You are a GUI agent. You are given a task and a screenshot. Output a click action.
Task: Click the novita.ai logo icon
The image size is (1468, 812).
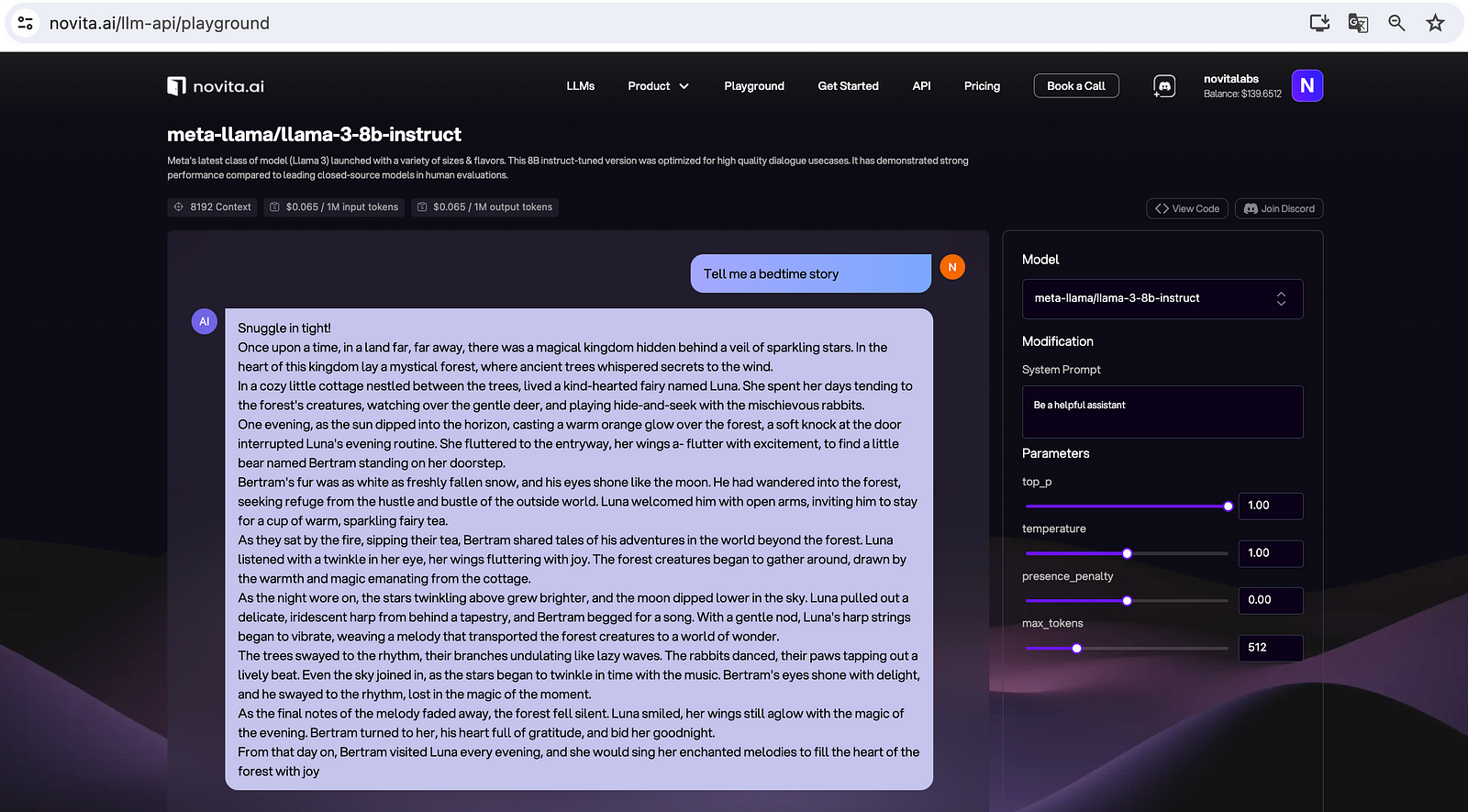pos(176,86)
